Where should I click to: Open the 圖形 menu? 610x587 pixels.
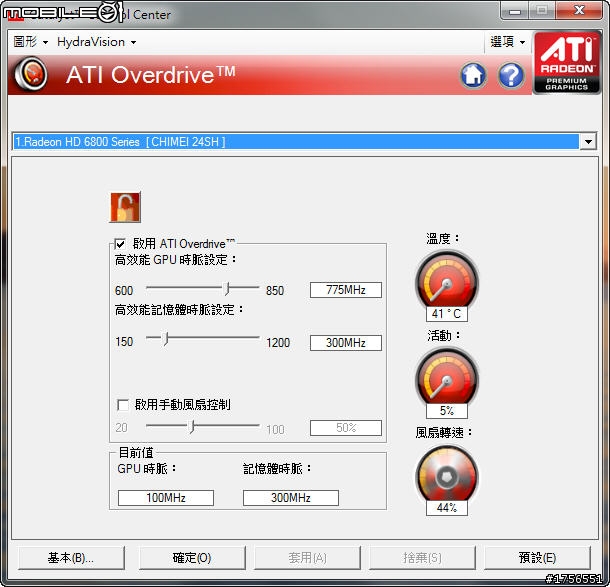(30, 42)
